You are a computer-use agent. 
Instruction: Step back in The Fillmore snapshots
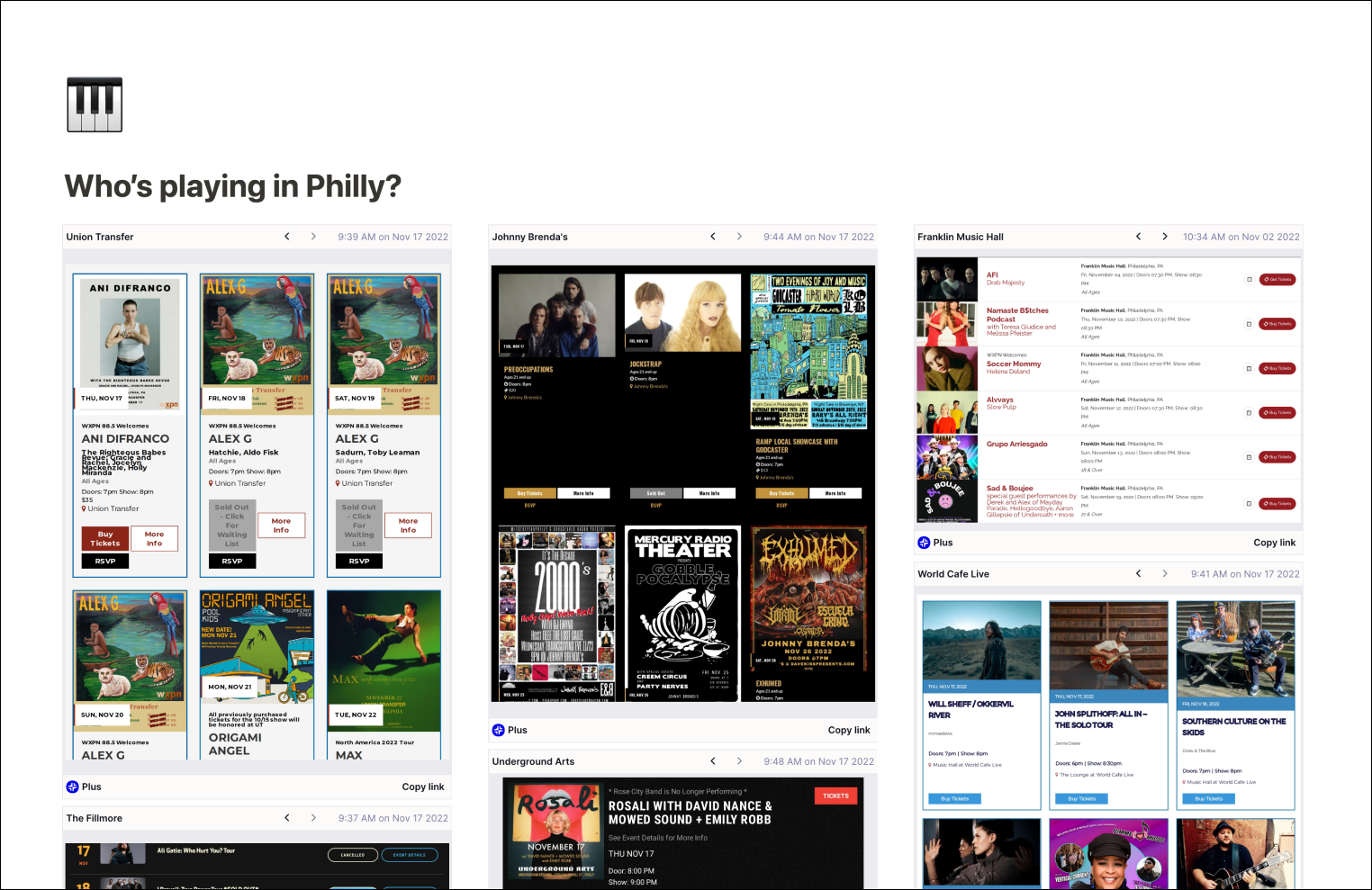tap(287, 818)
